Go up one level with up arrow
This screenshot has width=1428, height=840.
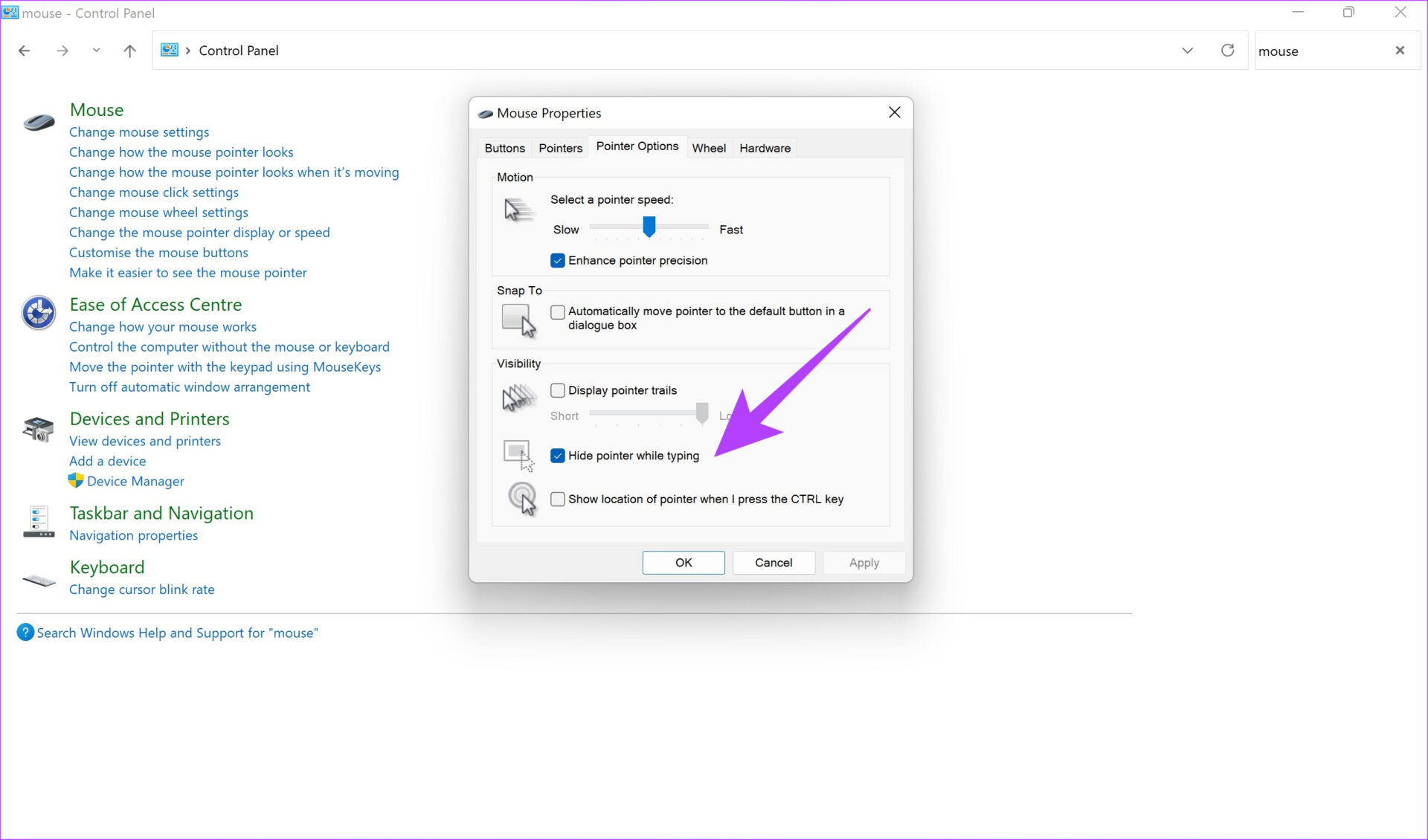click(x=129, y=51)
